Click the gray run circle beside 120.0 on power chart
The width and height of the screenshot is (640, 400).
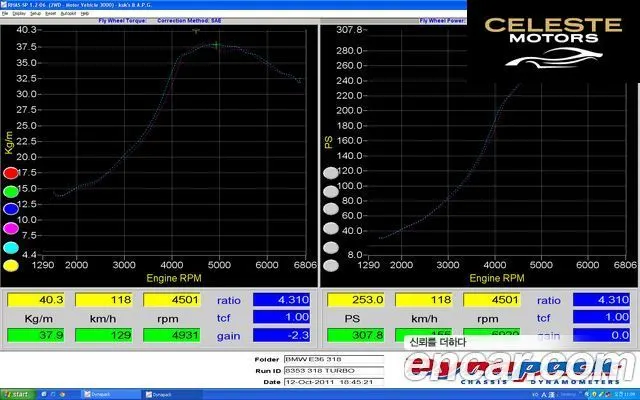pos(331,173)
